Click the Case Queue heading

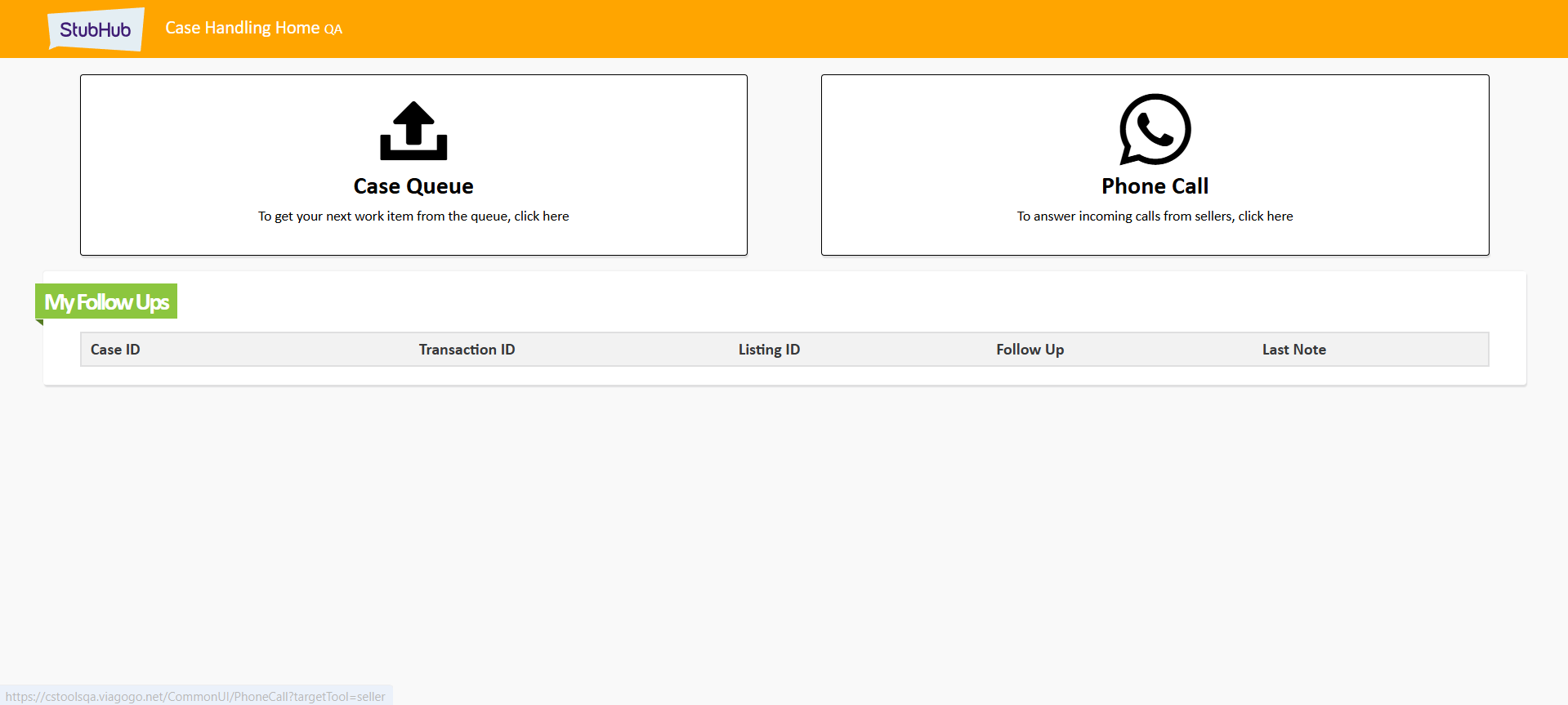413,186
